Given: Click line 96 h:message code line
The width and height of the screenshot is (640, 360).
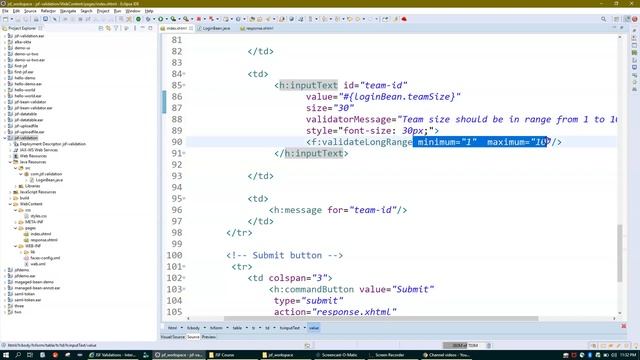Looking at the screenshot, I should click(338, 210).
